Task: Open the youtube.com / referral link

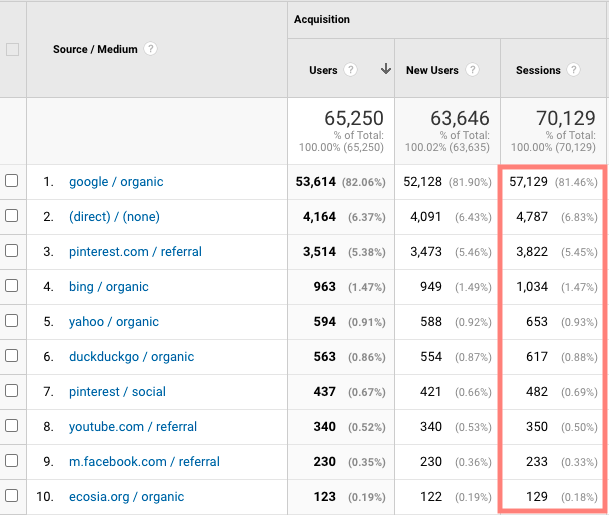Action: (x=133, y=426)
